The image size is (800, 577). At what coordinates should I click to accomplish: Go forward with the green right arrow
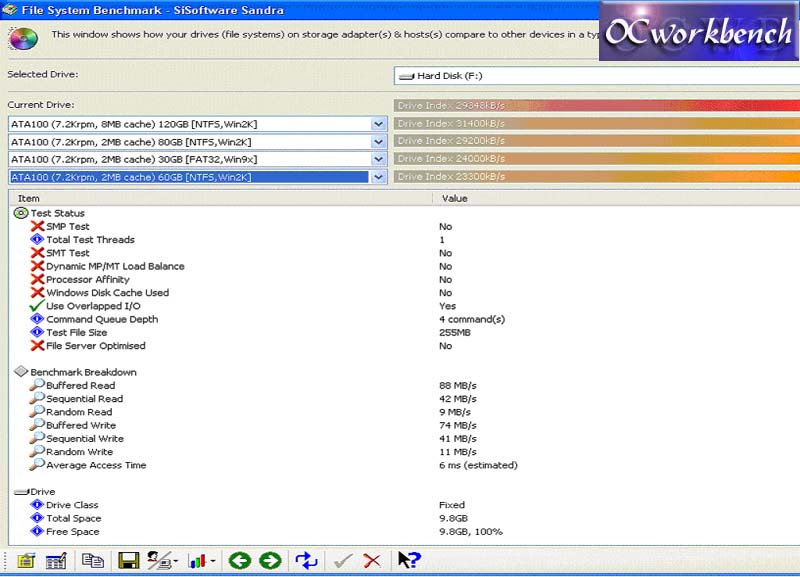270,561
